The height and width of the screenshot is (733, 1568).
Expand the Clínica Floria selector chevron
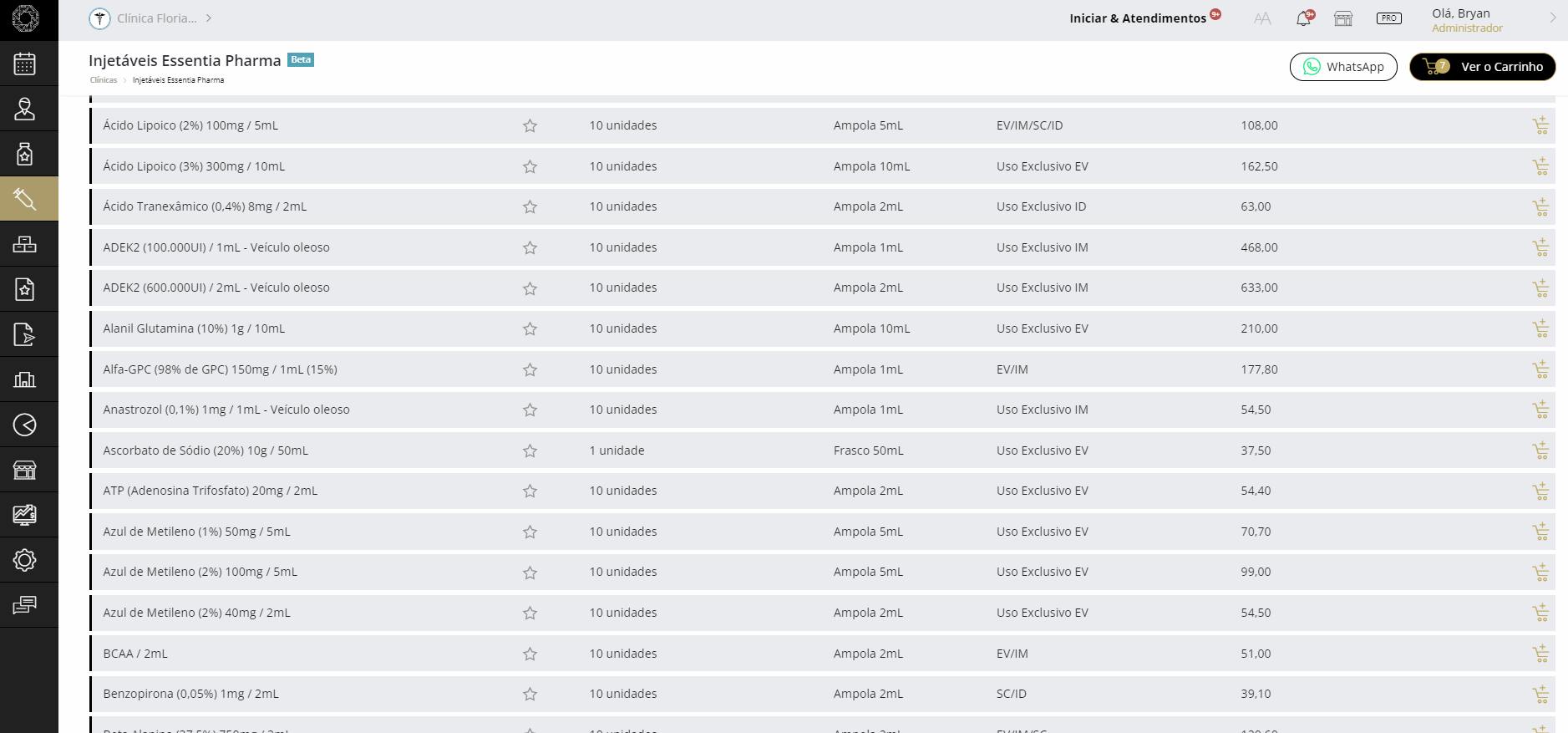[x=209, y=18]
